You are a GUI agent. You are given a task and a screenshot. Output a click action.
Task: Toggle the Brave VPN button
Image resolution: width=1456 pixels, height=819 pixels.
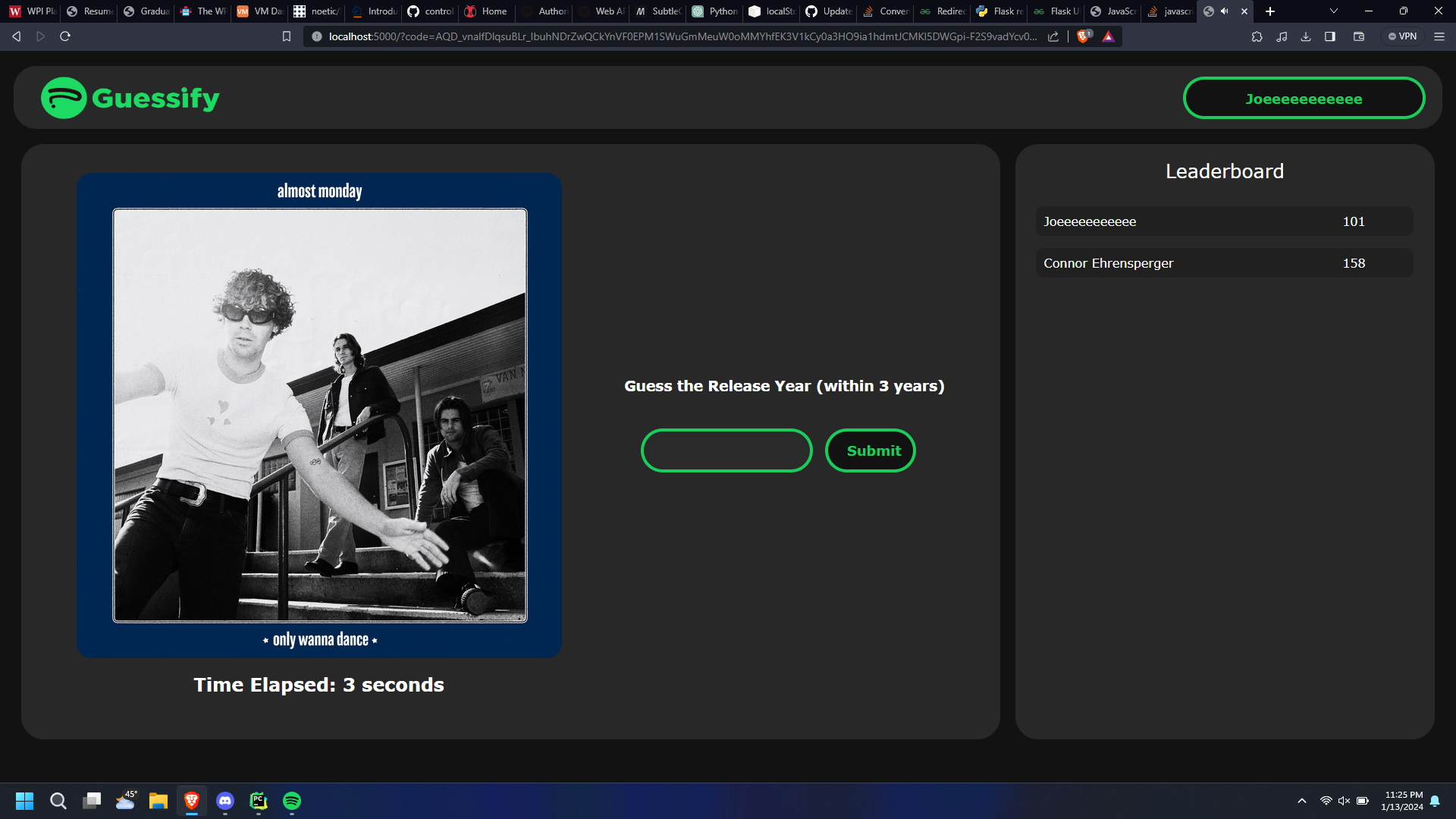[x=1402, y=36]
